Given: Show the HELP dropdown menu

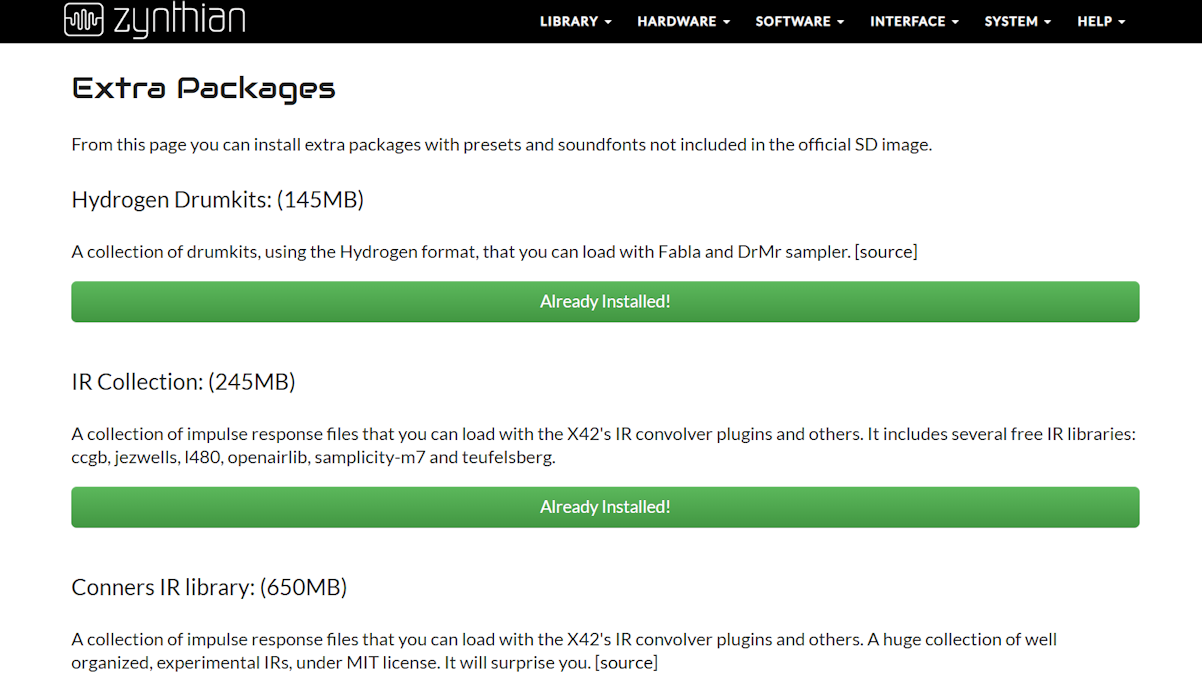Looking at the screenshot, I should (1101, 21).
